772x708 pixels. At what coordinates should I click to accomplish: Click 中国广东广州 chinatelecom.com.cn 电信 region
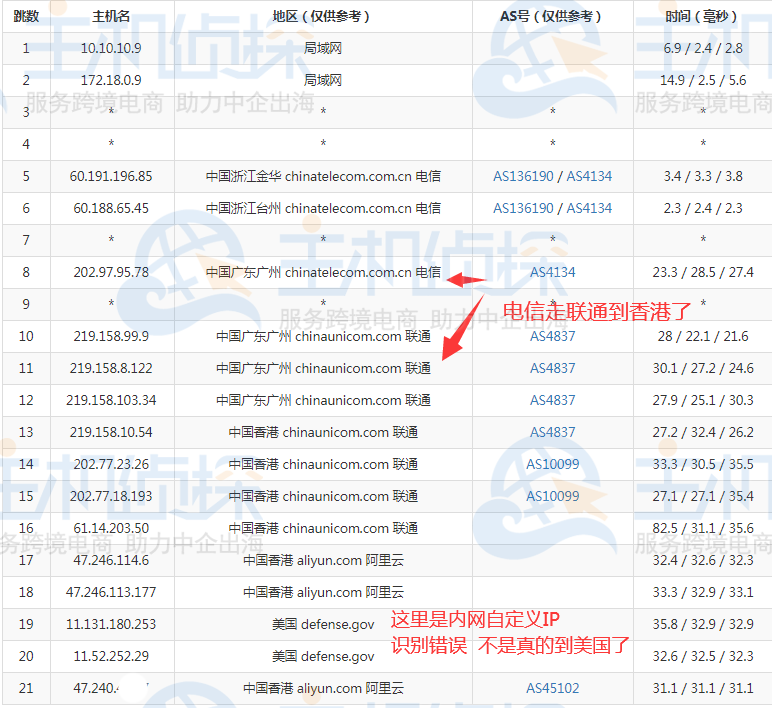click(323, 272)
